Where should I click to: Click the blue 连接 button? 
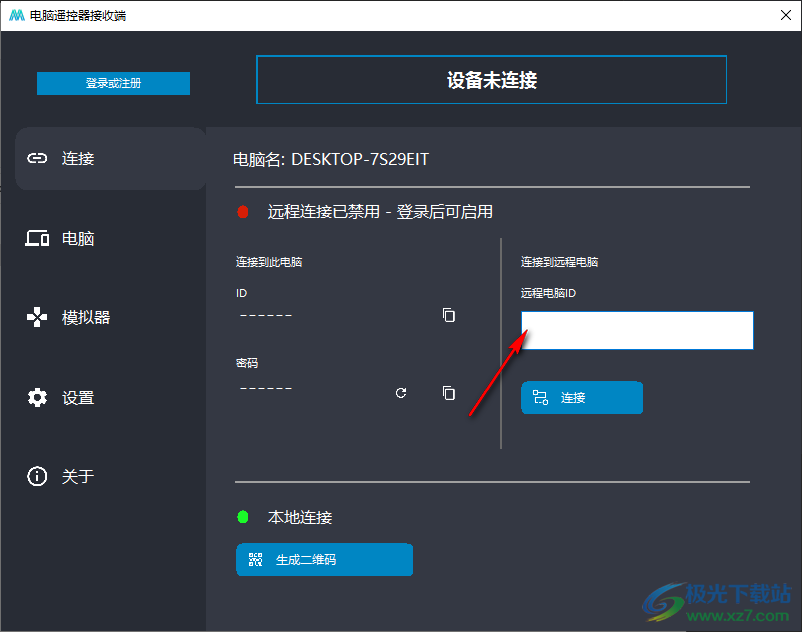pos(582,397)
